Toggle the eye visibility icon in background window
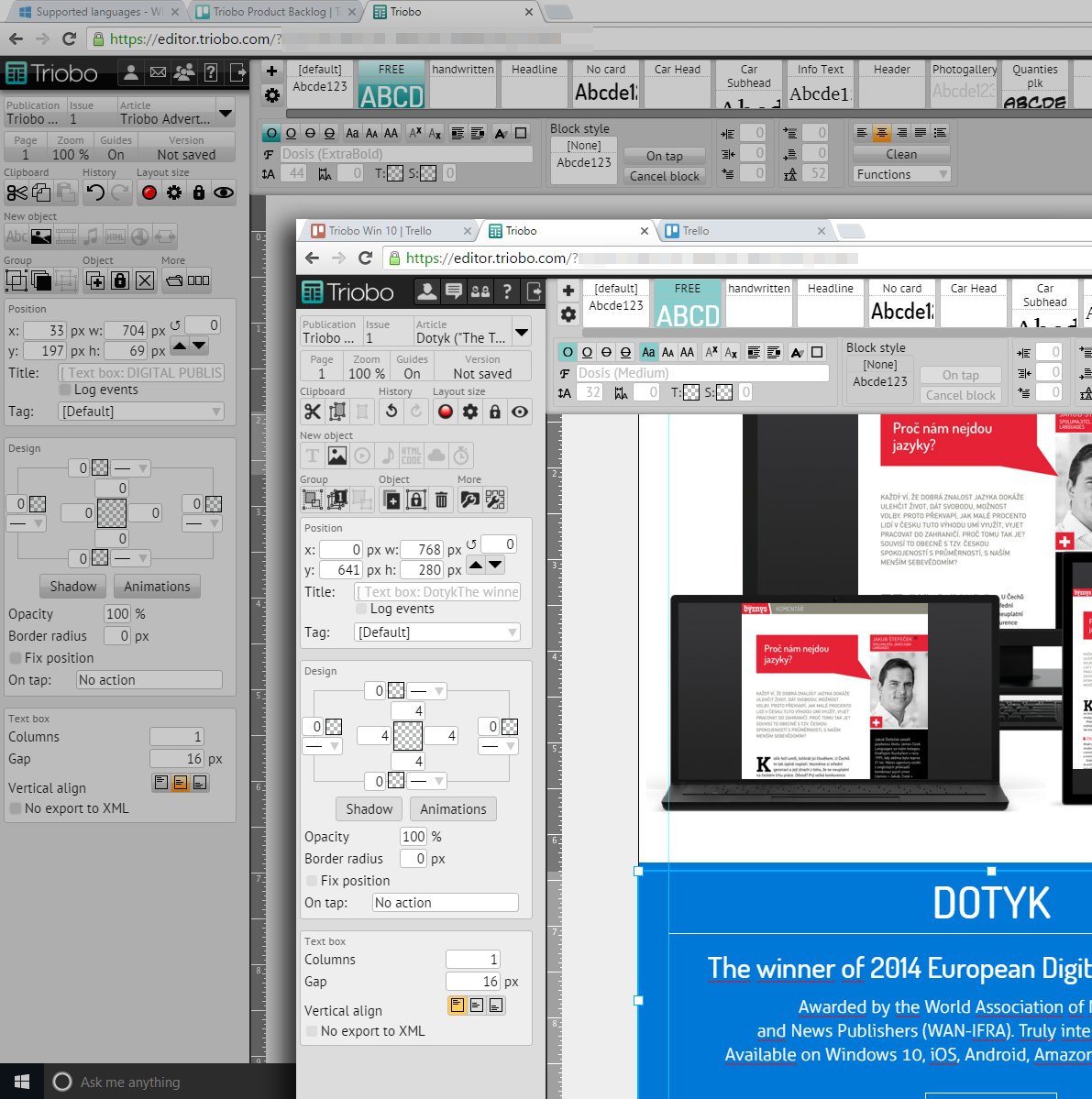 [x=224, y=192]
